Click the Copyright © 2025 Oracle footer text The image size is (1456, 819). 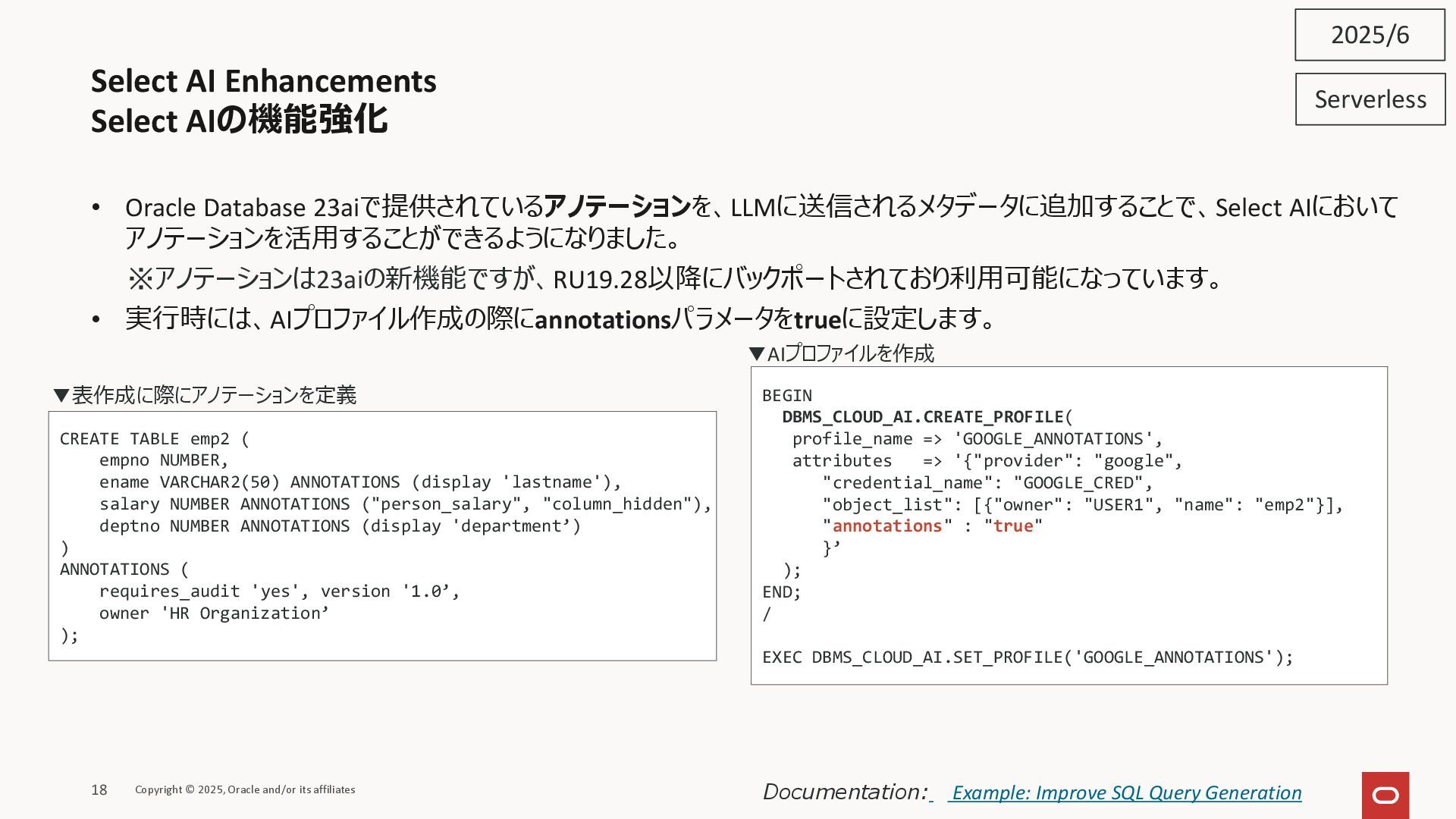pos(245,789)
